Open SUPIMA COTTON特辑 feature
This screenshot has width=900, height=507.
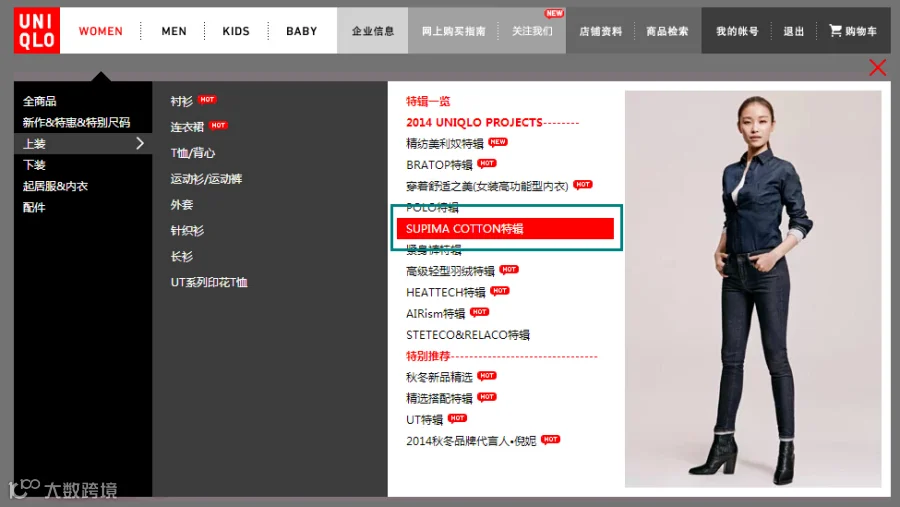tap(505, 229)
